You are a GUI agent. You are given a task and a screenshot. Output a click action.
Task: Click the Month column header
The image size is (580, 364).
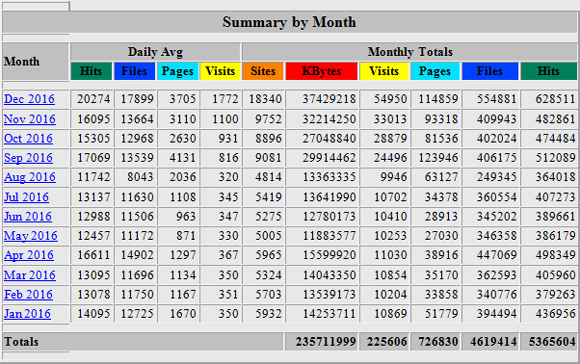click(x=22, y=61)
